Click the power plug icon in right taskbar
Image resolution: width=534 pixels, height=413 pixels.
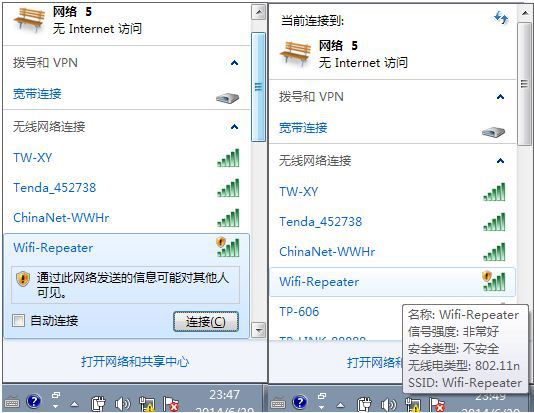pyautogui.click(x=365, y=404)
